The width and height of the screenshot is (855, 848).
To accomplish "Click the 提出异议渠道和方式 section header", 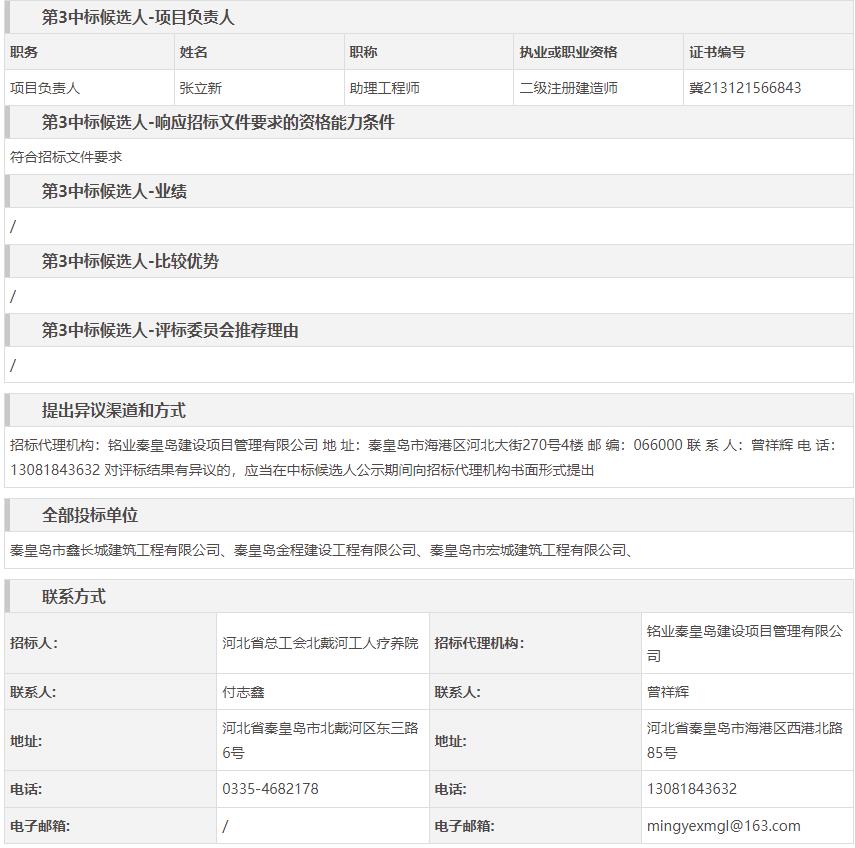I will click(113, 410).
